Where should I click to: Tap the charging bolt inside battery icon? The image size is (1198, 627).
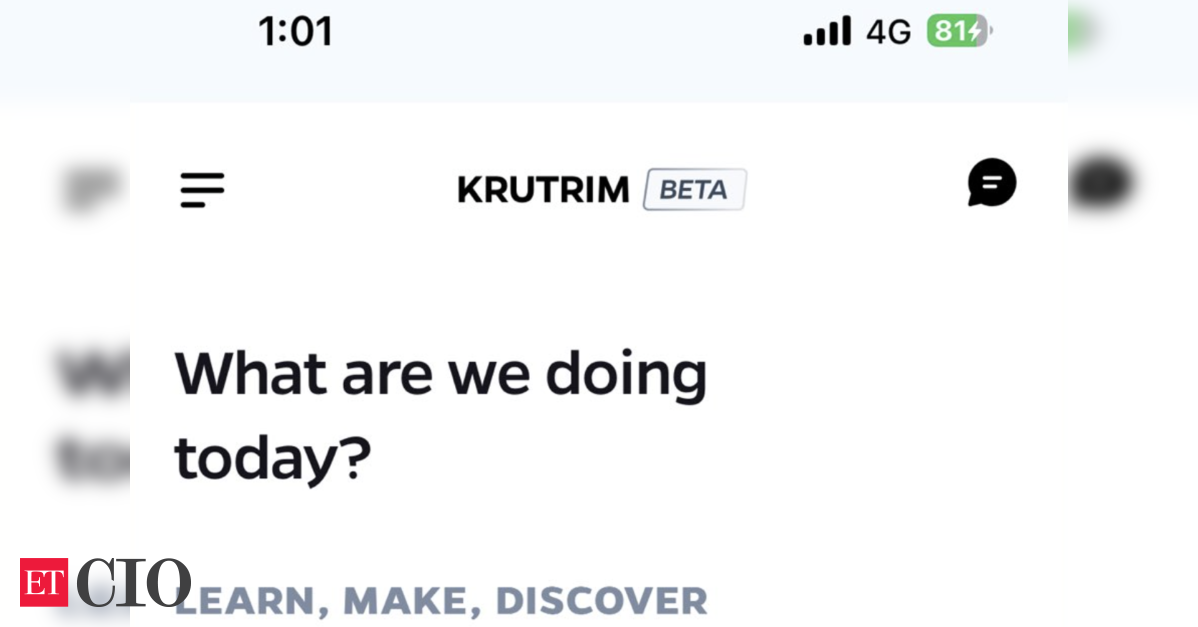click(974, 31)
